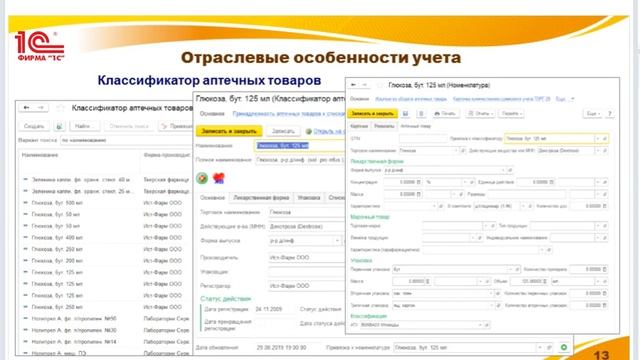Screen dimensions: 640x360
Task: Switch to Реквизиты tab in Номенклатура window
Action: point(384,126)
